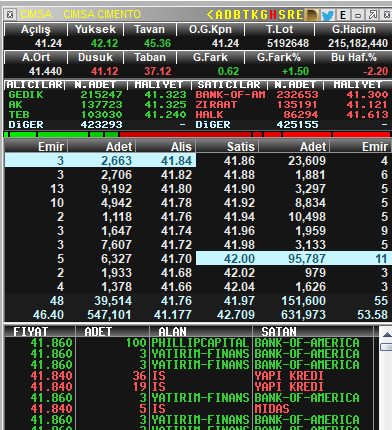The width and height of the screenshot is (392, 430).
Task: Click the yellow 'G' letter shortcut
Action: pyautogui.click(x=264, y=15)
